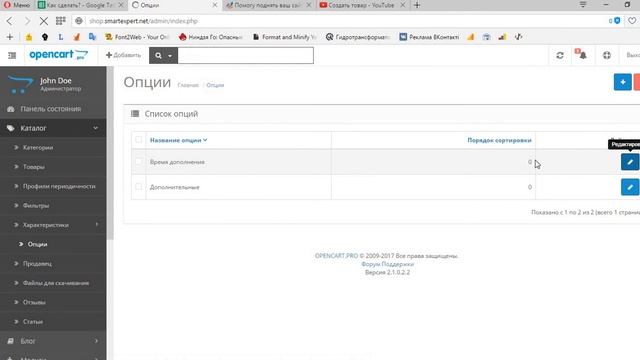
Task: Check the Время дополнения row checkbox
Action: coord(138,162)
